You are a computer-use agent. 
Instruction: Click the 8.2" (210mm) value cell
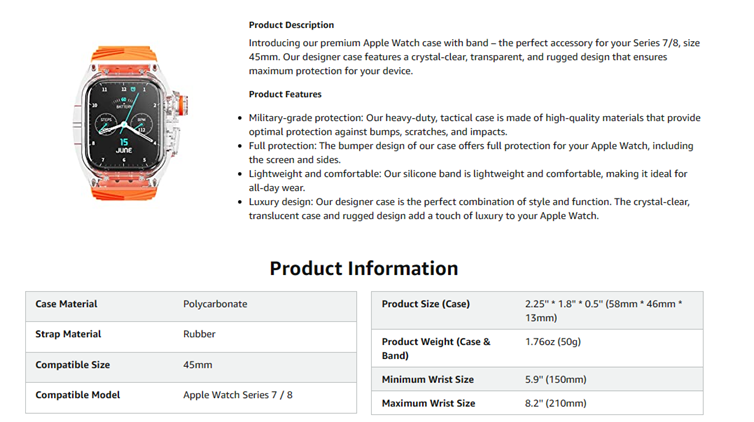pos(556,403)
